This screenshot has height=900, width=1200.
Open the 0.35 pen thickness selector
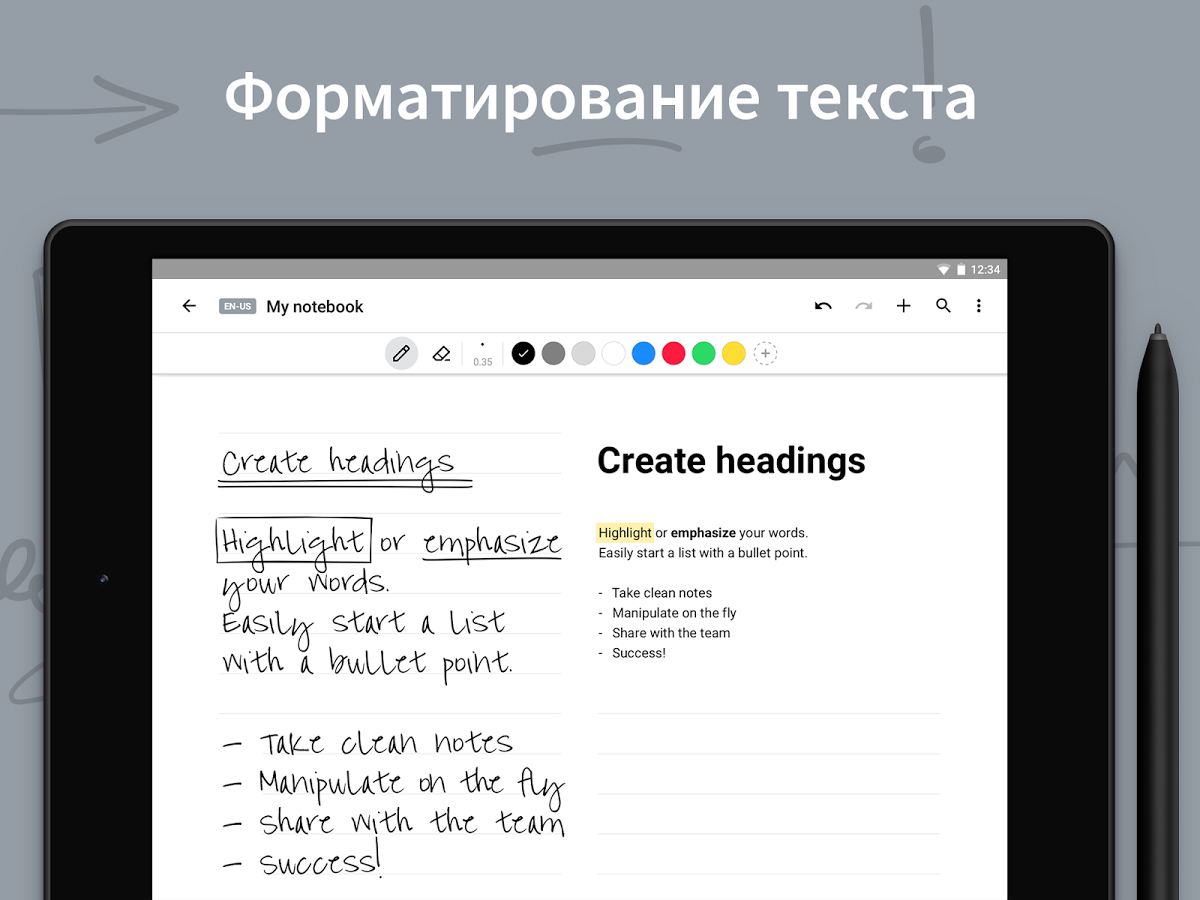(x=483, y=353)
